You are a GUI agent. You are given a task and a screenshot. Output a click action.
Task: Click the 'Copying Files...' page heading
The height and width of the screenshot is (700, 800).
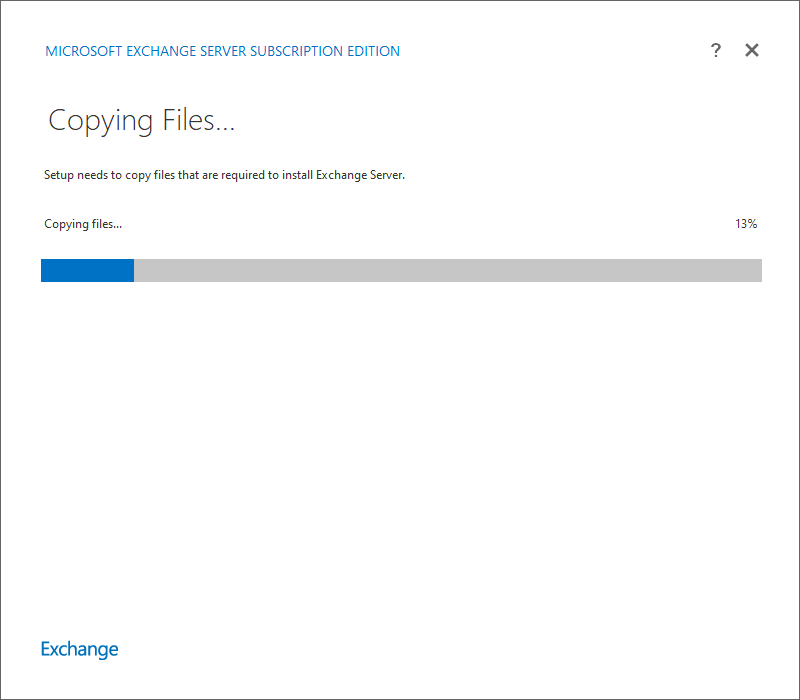coord(141,121)
